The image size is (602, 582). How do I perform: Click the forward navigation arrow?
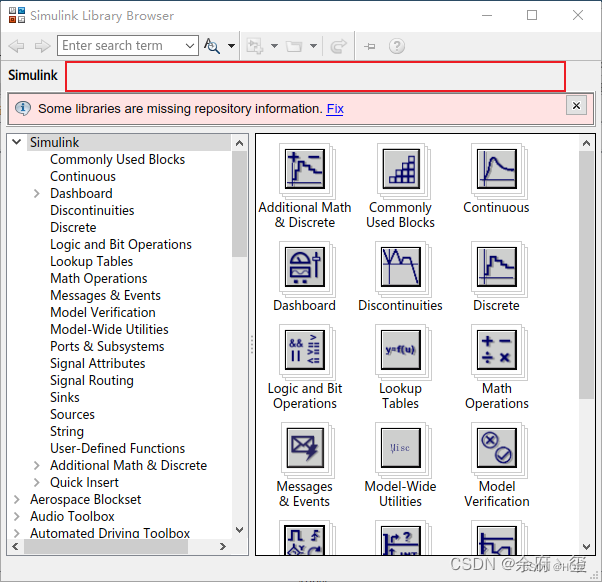coord(42,46)
